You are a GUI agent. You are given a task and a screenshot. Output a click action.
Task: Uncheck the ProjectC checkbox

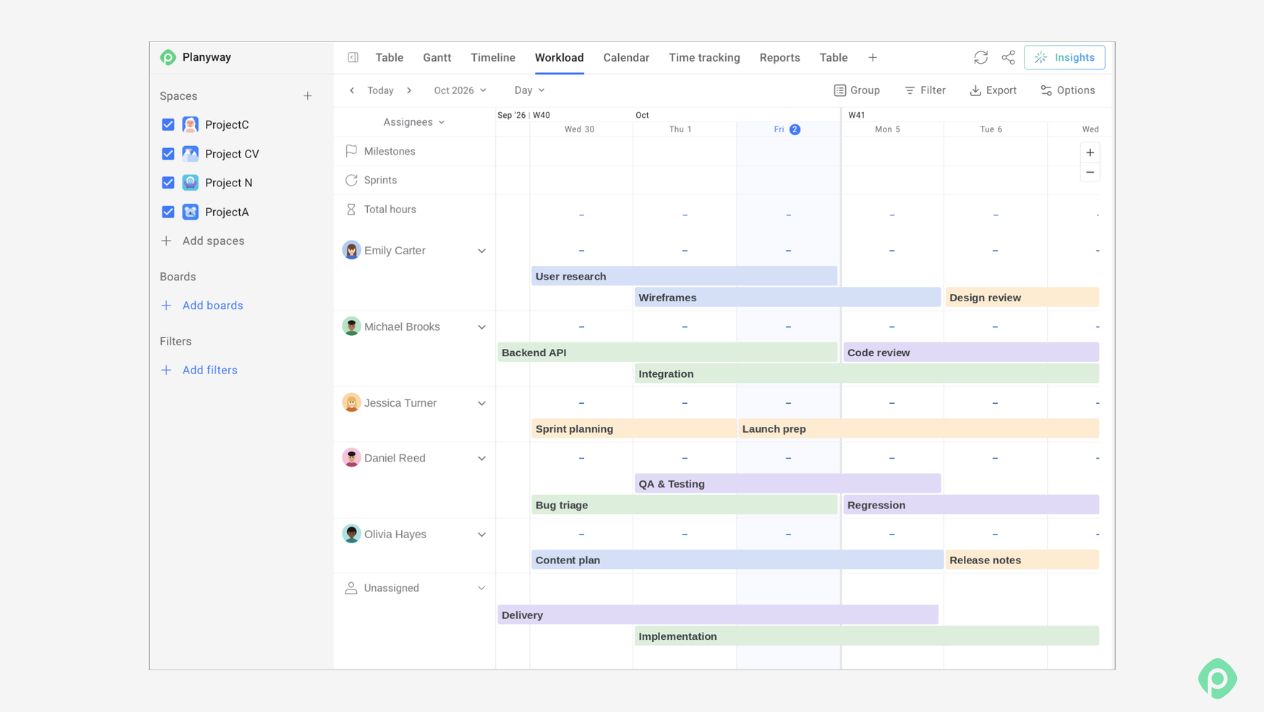[168, 125]
